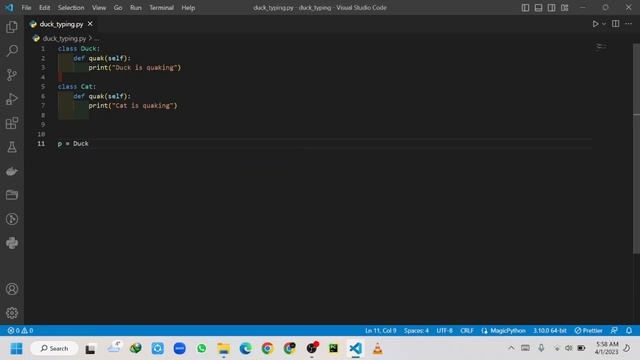Close the duck_typing.py tab

(x=90, y=24)
